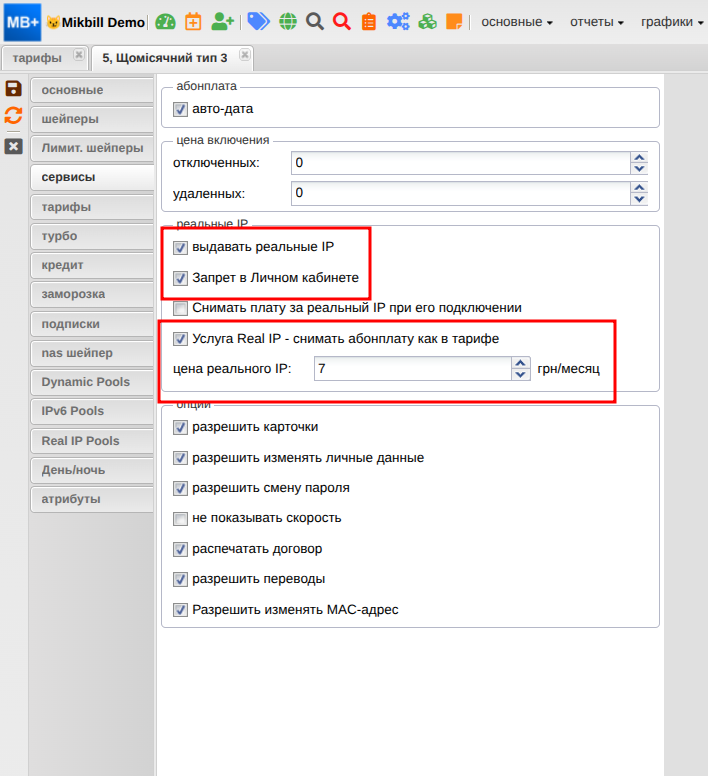Viewport: 708px width, 776px height.
Task: Open атрибуты section in sidebar
Action: [92, 499]
